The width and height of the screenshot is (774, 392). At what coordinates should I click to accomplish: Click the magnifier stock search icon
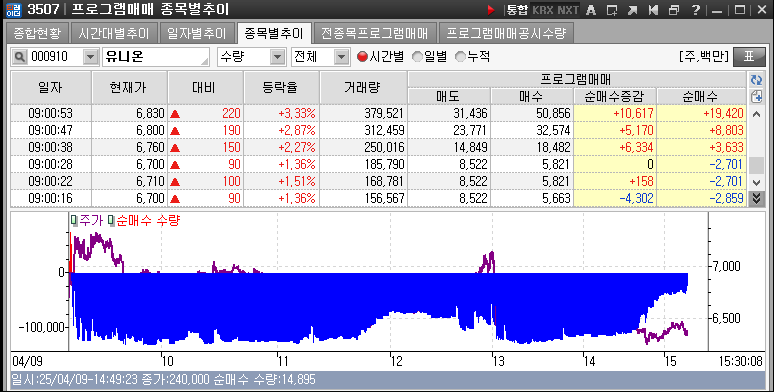click(x=19, y=57)
